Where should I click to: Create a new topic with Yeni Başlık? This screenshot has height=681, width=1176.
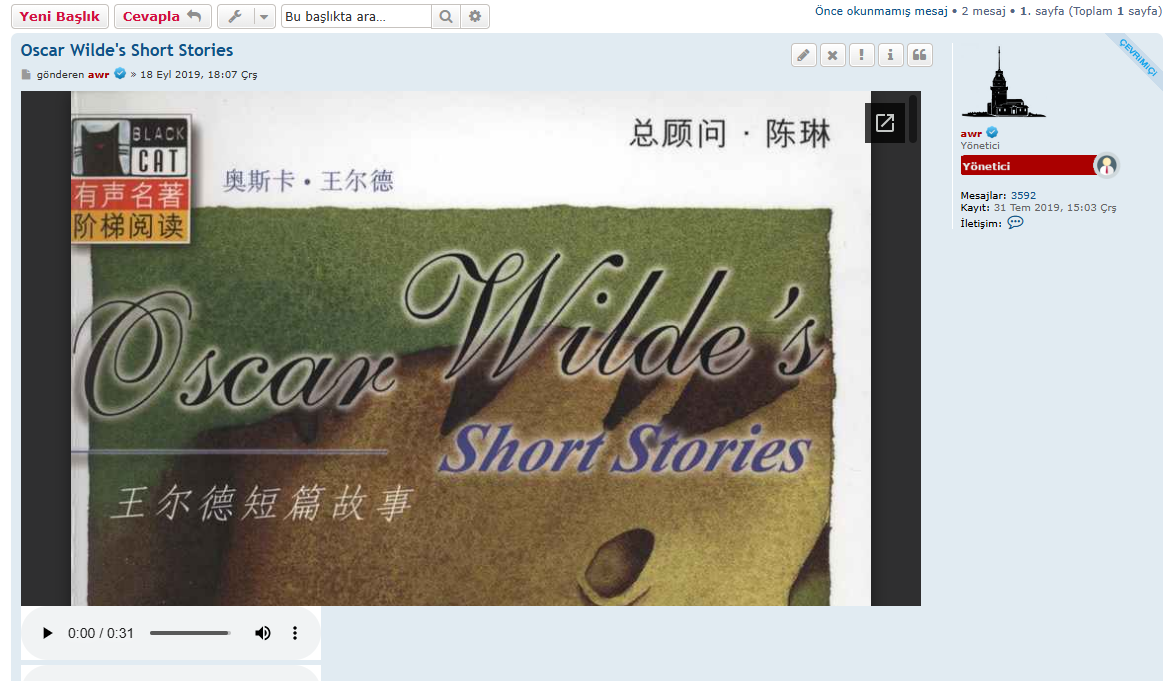pyautogui.click(x=62, y=16)
